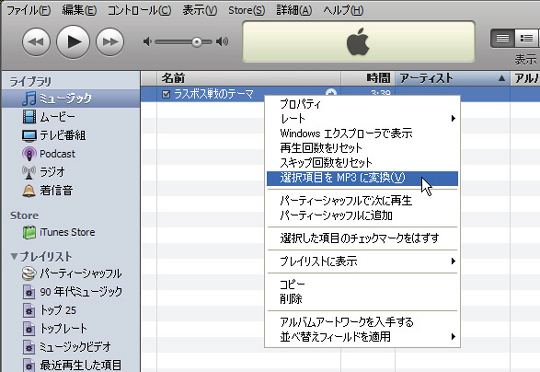This screenshot has height=372, width=540.
Task: Open the iTunes Store
Action: (71, 232)
